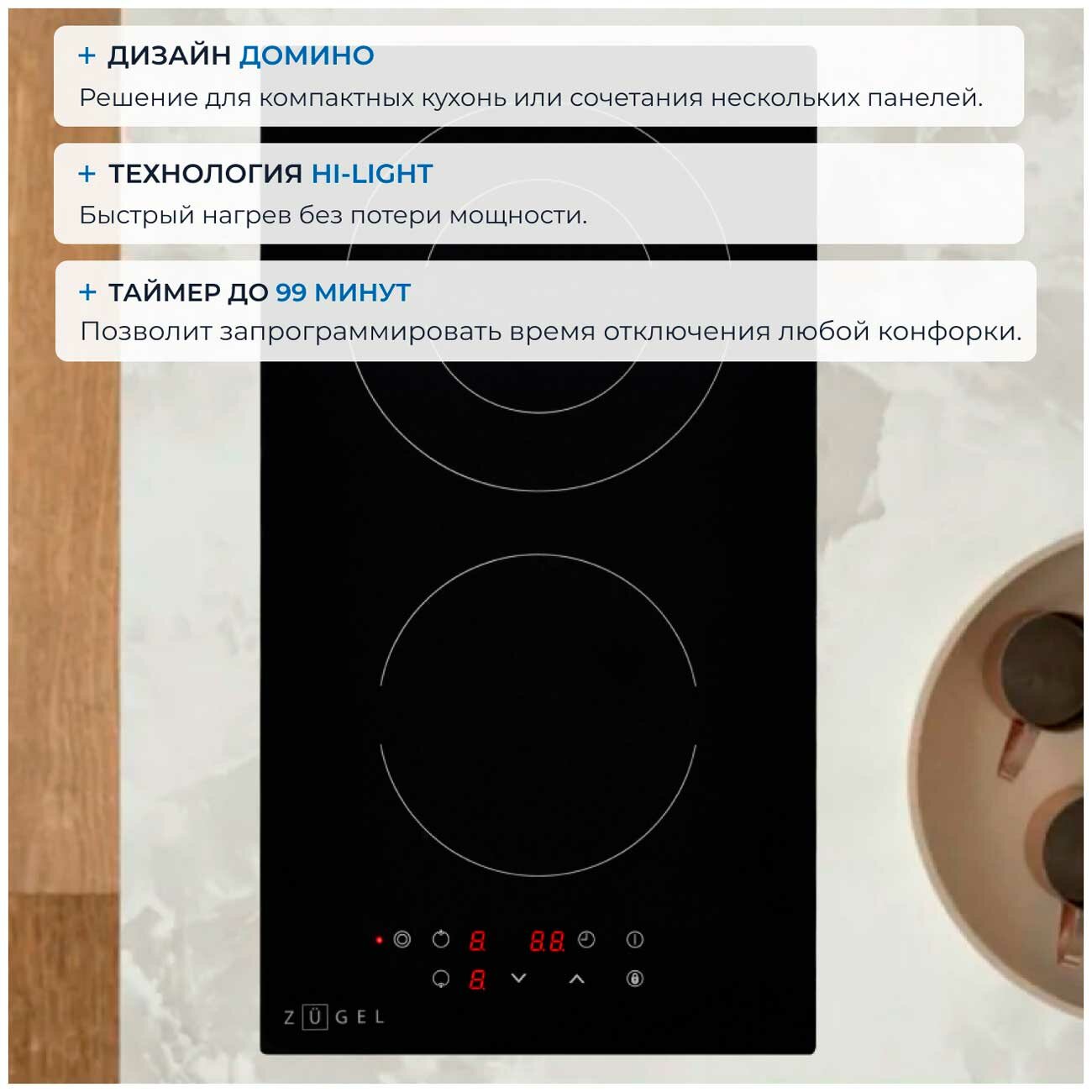
Task: Increase value with the up chevron
Action: pyautogui.click(x=576, y=979)
